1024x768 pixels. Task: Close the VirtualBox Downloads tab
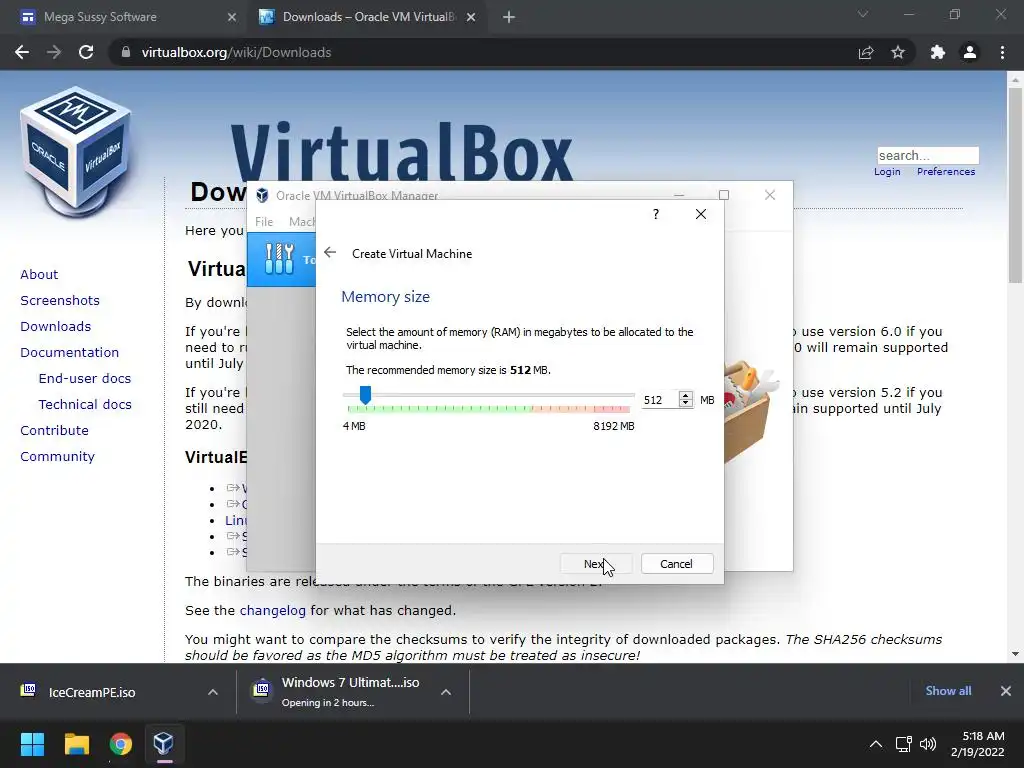471,18
